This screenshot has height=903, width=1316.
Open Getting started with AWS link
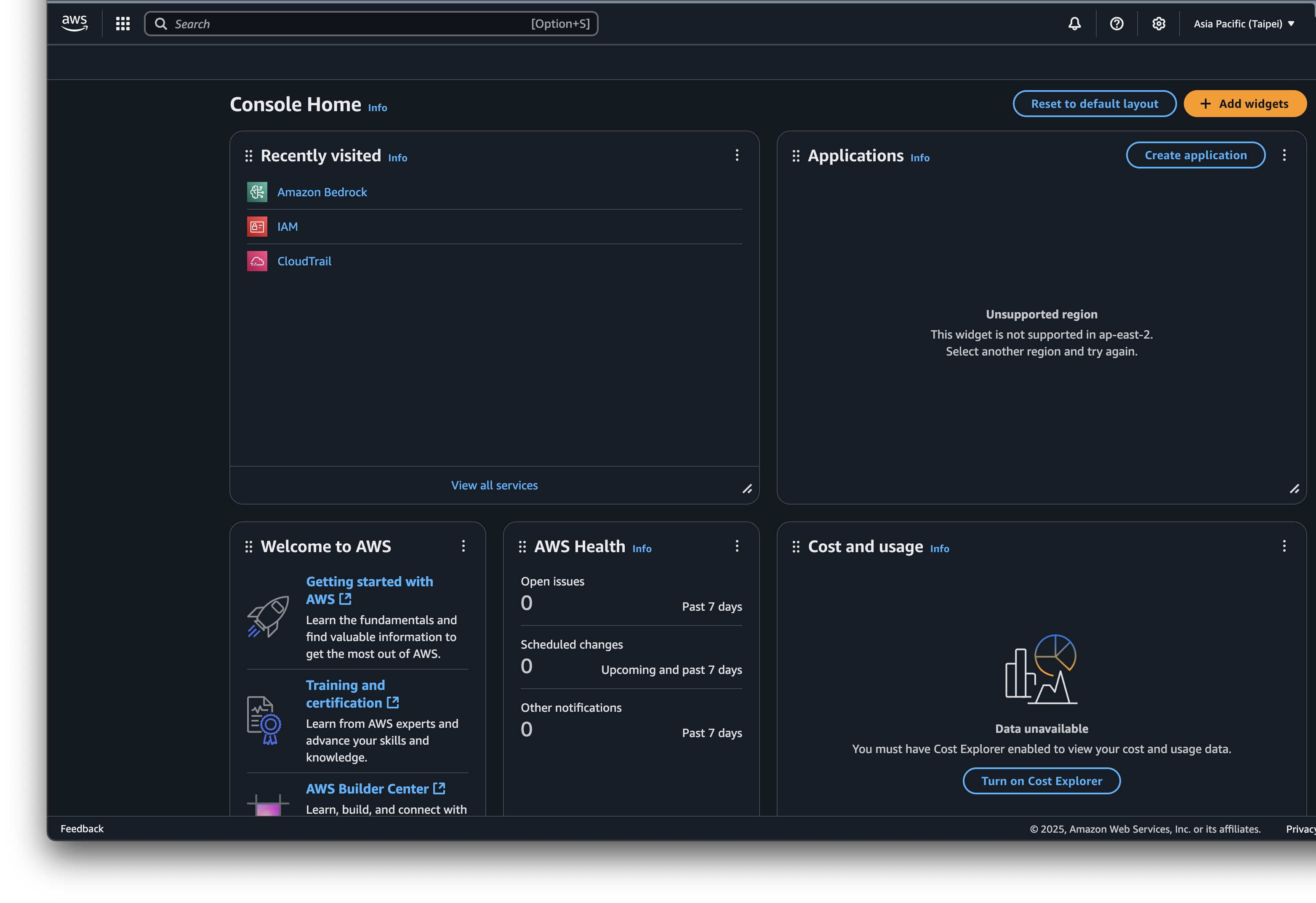(369, 590)
